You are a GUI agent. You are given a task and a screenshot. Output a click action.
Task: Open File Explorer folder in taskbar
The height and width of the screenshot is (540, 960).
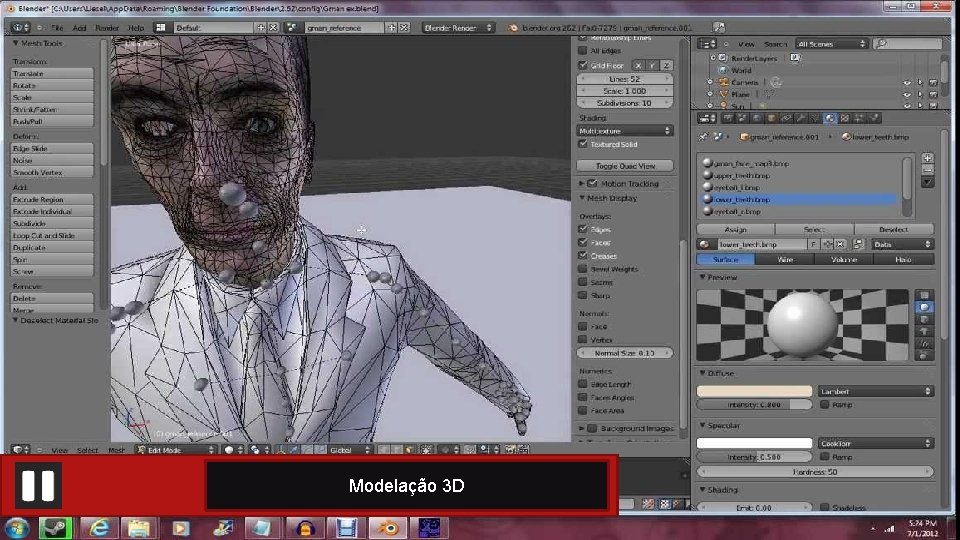click(139, 528)
